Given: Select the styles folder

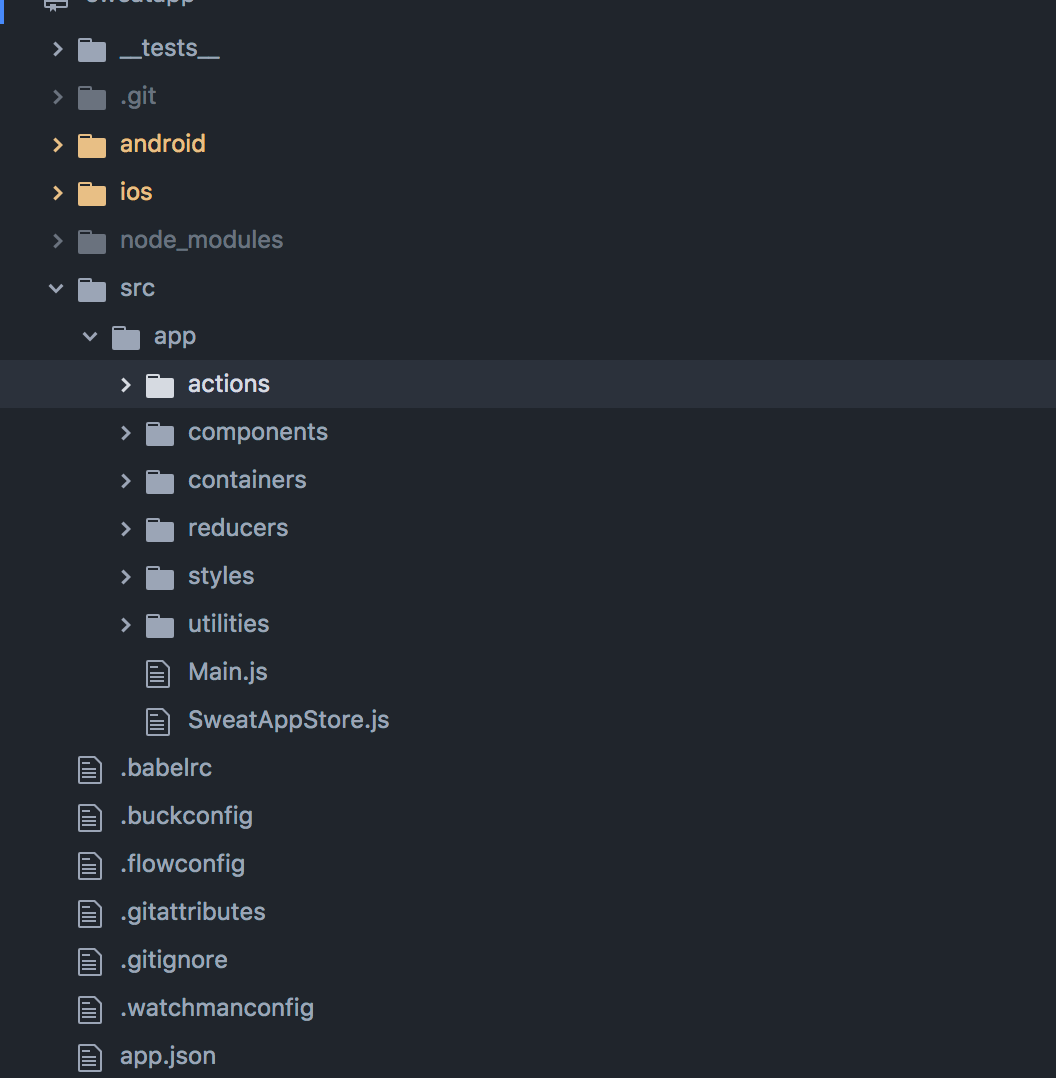Looking at the screenshot, I should pos(220,576).
